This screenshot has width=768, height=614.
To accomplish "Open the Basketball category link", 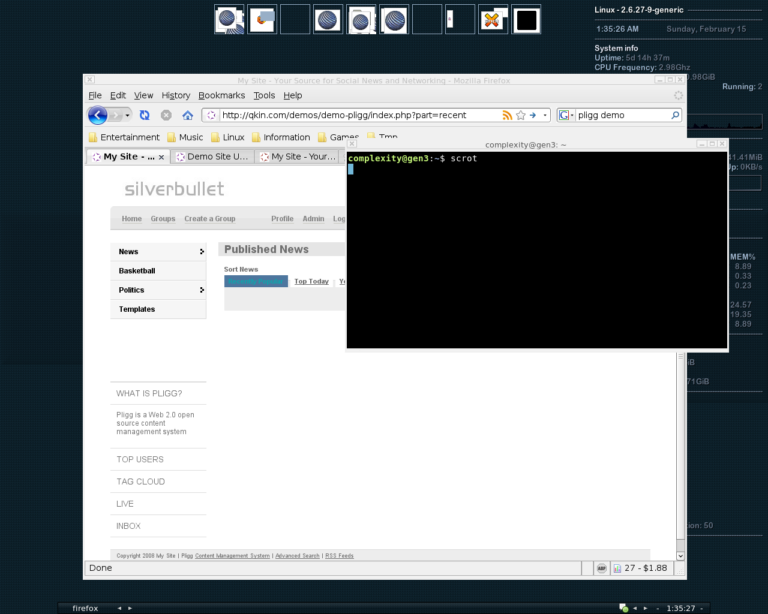I will 137,271.
